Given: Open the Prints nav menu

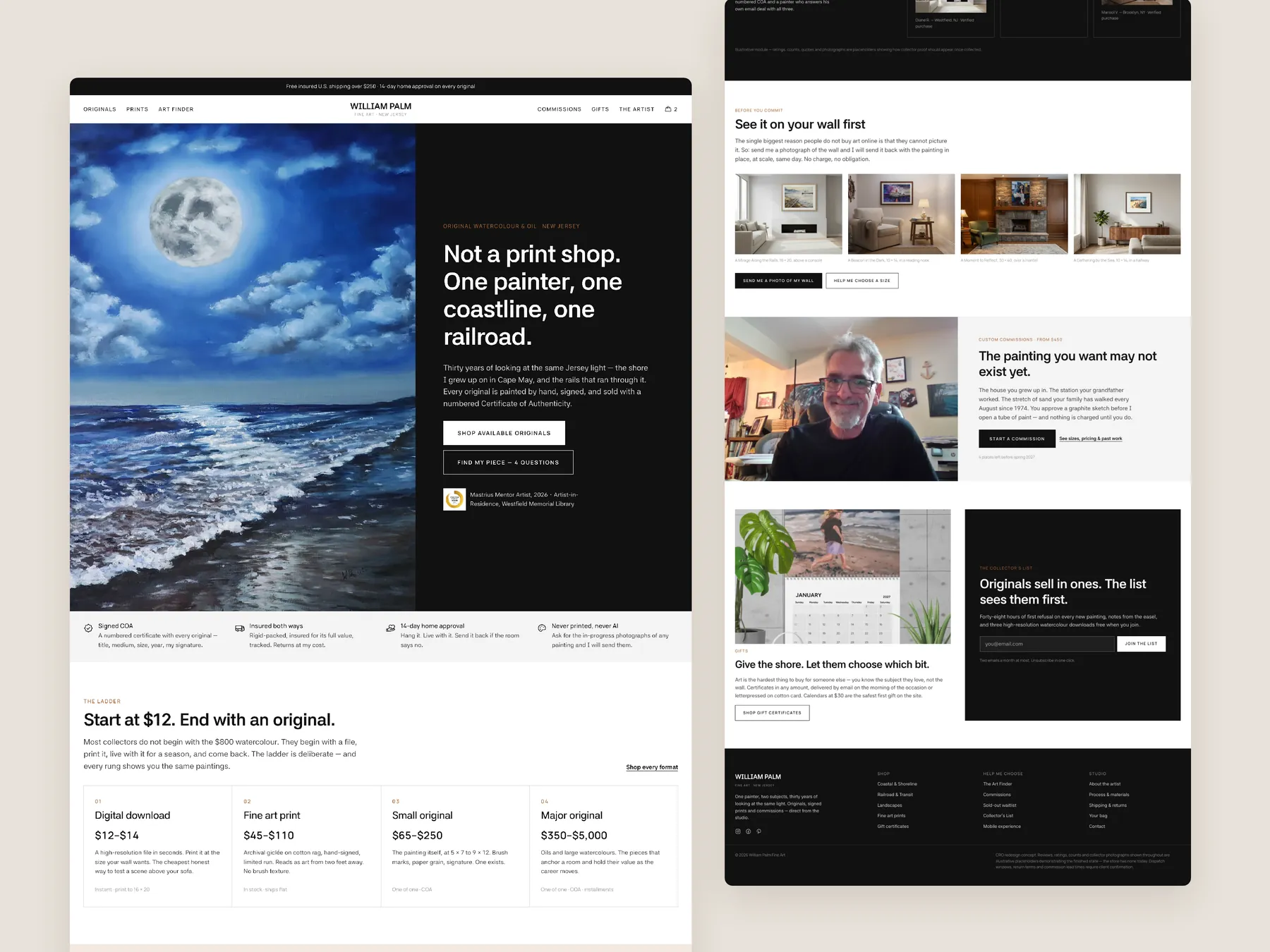Looking at the screenshot, I should 137,109.
